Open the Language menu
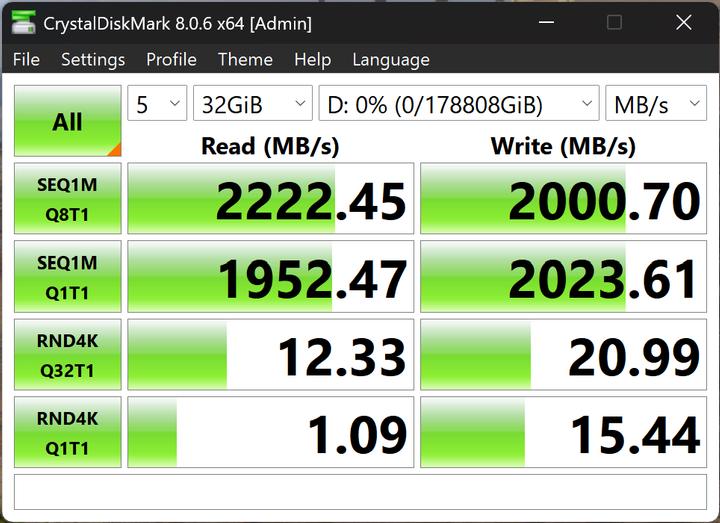 point(390,59)
